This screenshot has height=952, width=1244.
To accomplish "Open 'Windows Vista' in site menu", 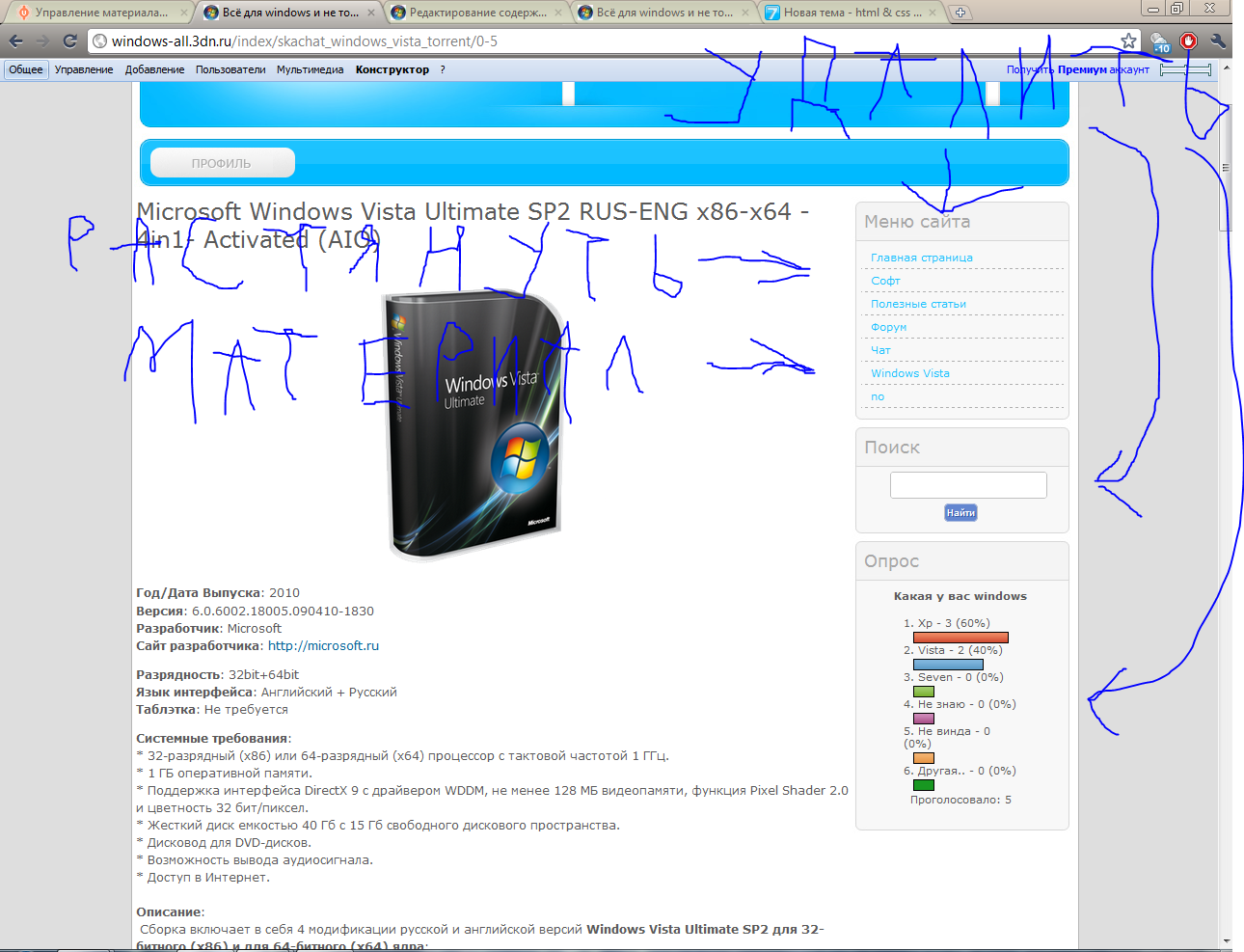I will tap(910, 373).
